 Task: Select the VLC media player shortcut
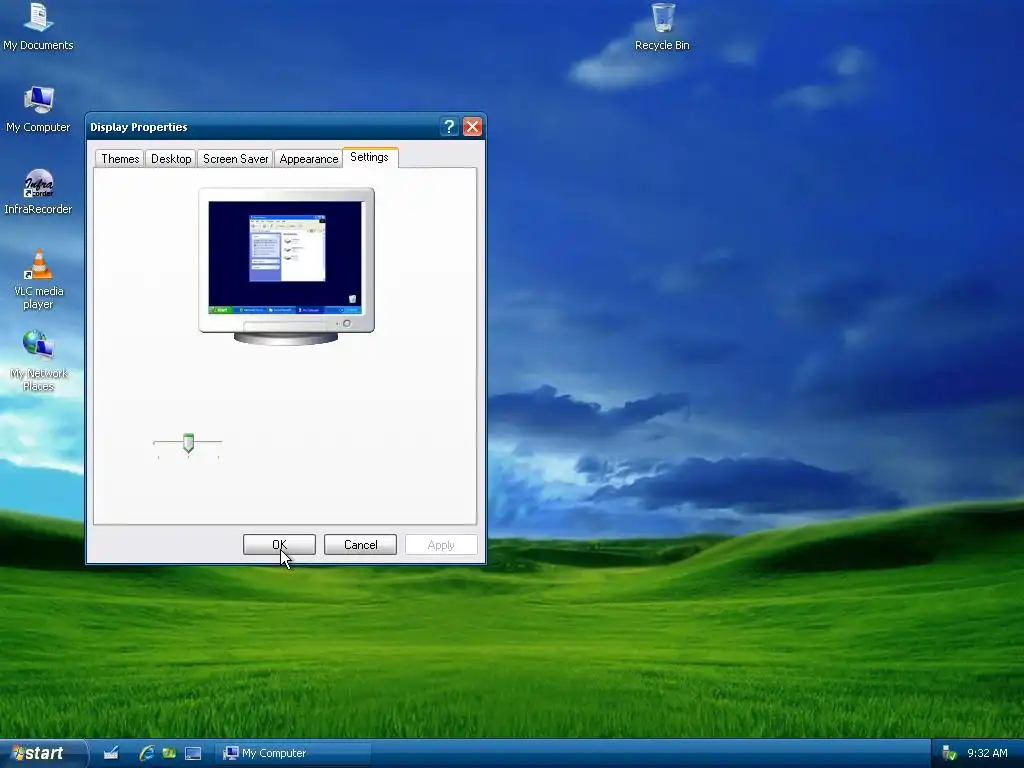(38, 280)
